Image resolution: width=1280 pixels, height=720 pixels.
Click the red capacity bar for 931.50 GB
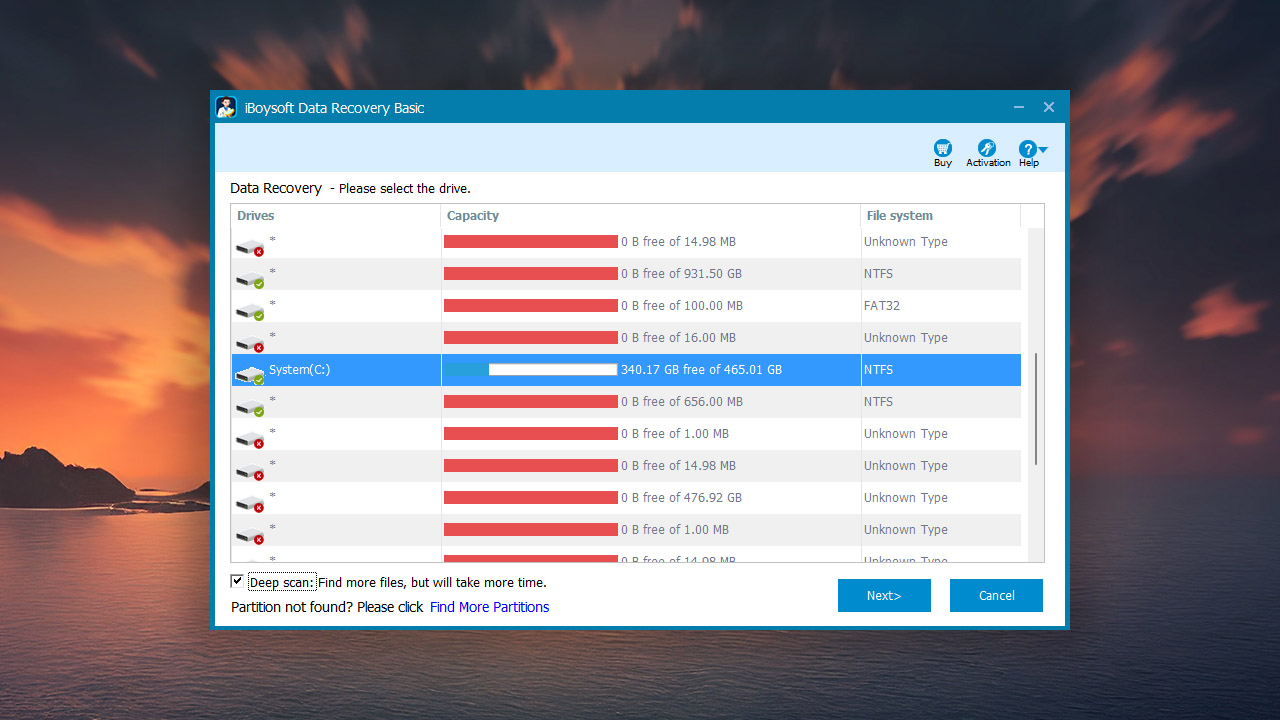pos(531,274)
